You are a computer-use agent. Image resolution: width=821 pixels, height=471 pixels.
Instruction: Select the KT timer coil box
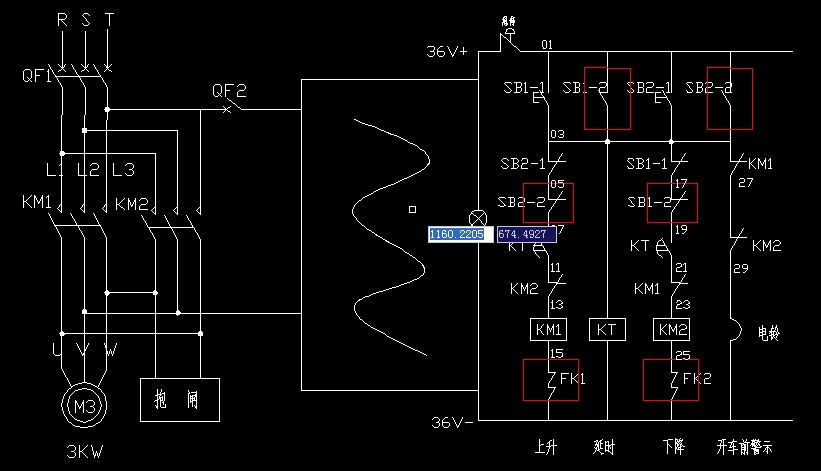pos(607,329)
